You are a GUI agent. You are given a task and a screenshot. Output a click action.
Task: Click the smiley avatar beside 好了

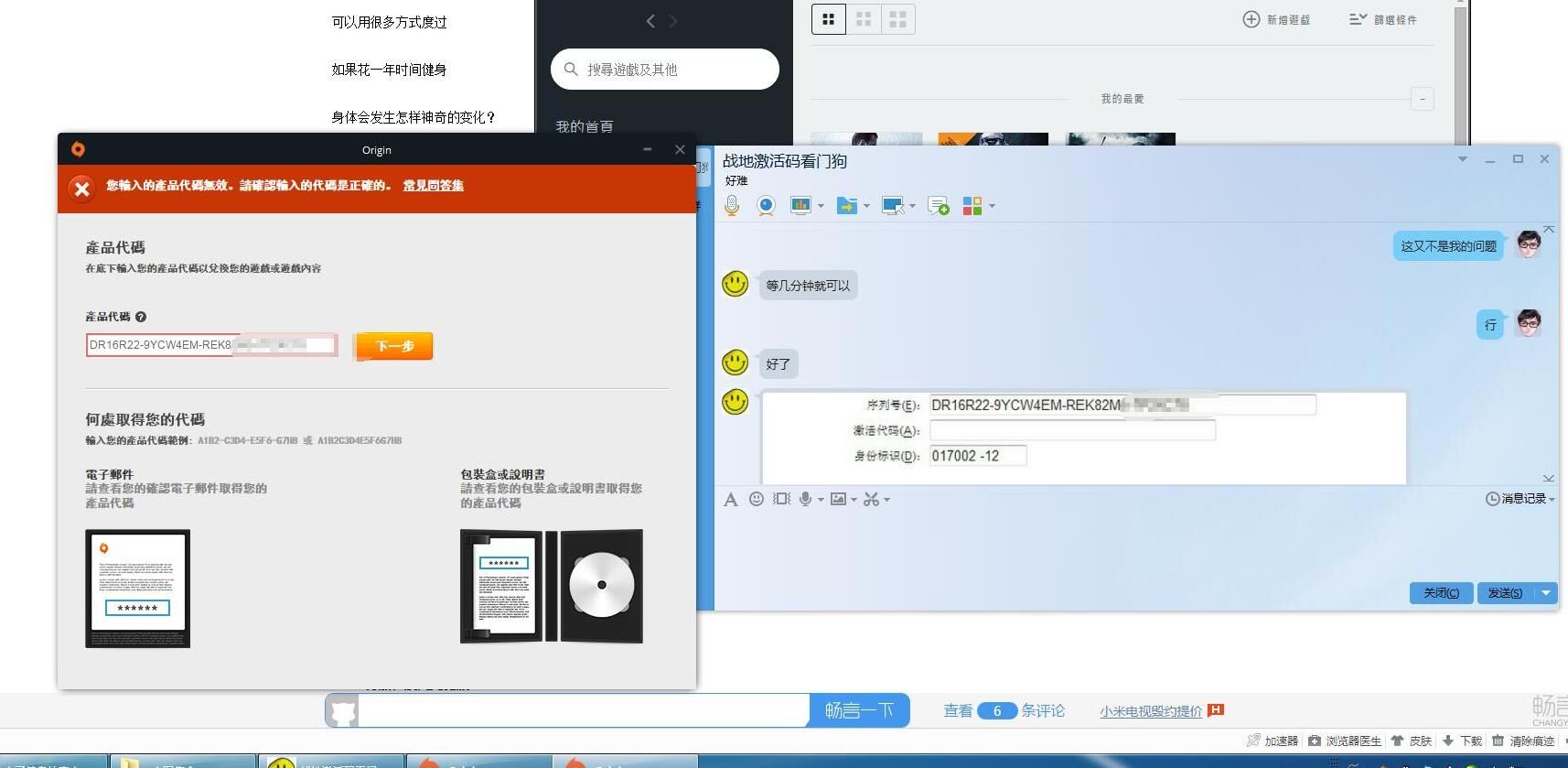pyautogui.click(x=736, y=362)
